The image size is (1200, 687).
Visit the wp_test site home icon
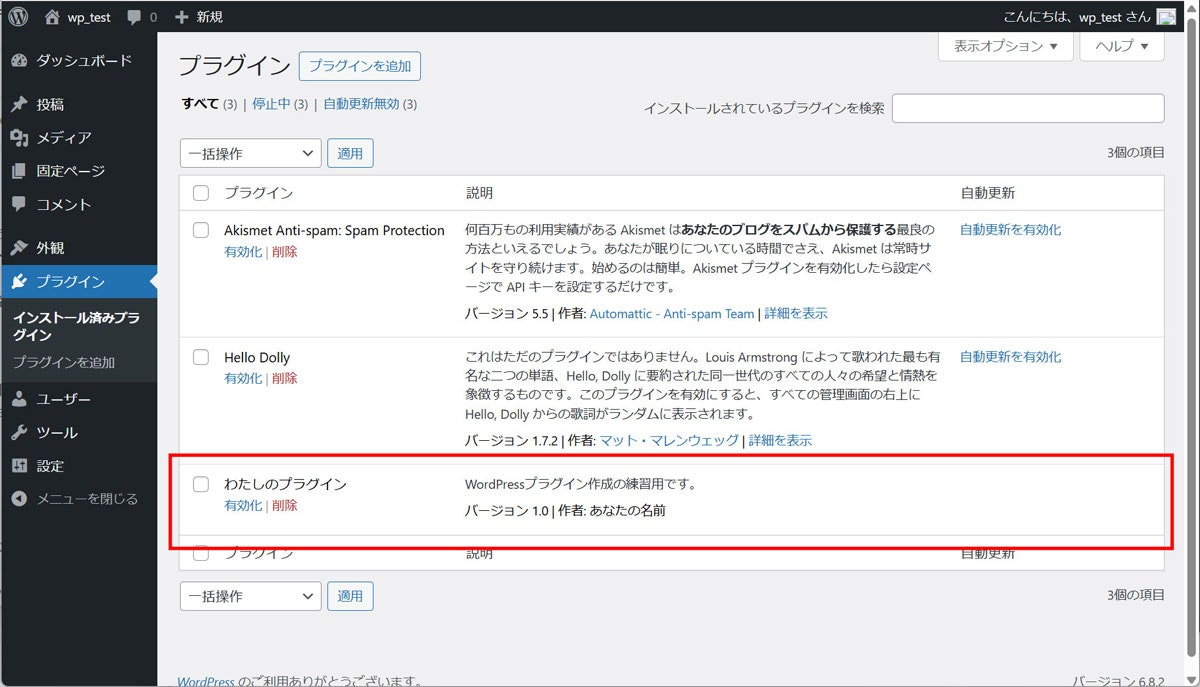pos(52,17)
